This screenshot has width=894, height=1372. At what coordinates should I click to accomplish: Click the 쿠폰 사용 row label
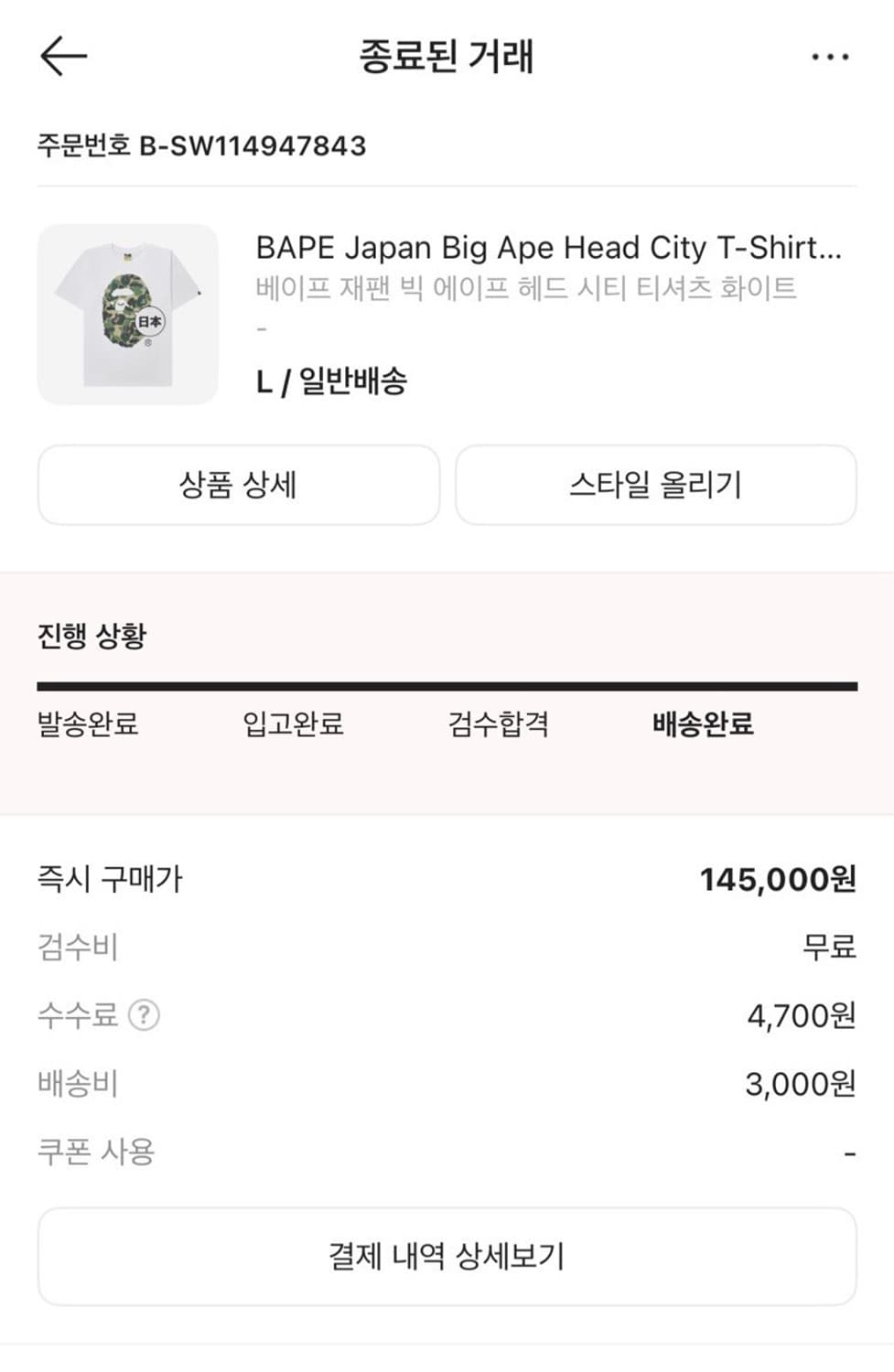coord(96,1152)
